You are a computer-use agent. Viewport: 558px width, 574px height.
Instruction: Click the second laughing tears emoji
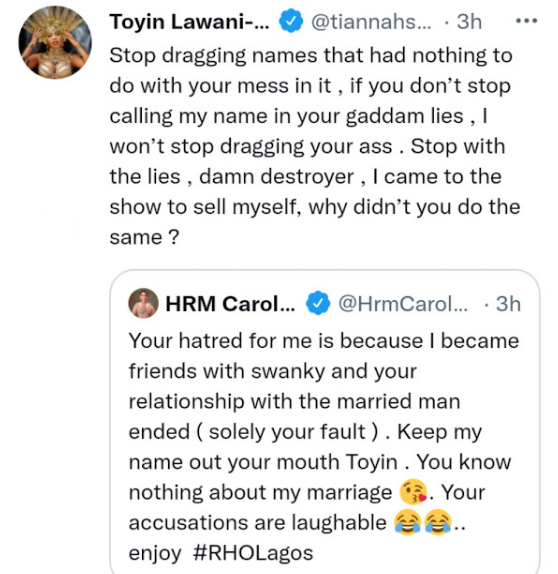pyautogui.click(x=438, y=522)
